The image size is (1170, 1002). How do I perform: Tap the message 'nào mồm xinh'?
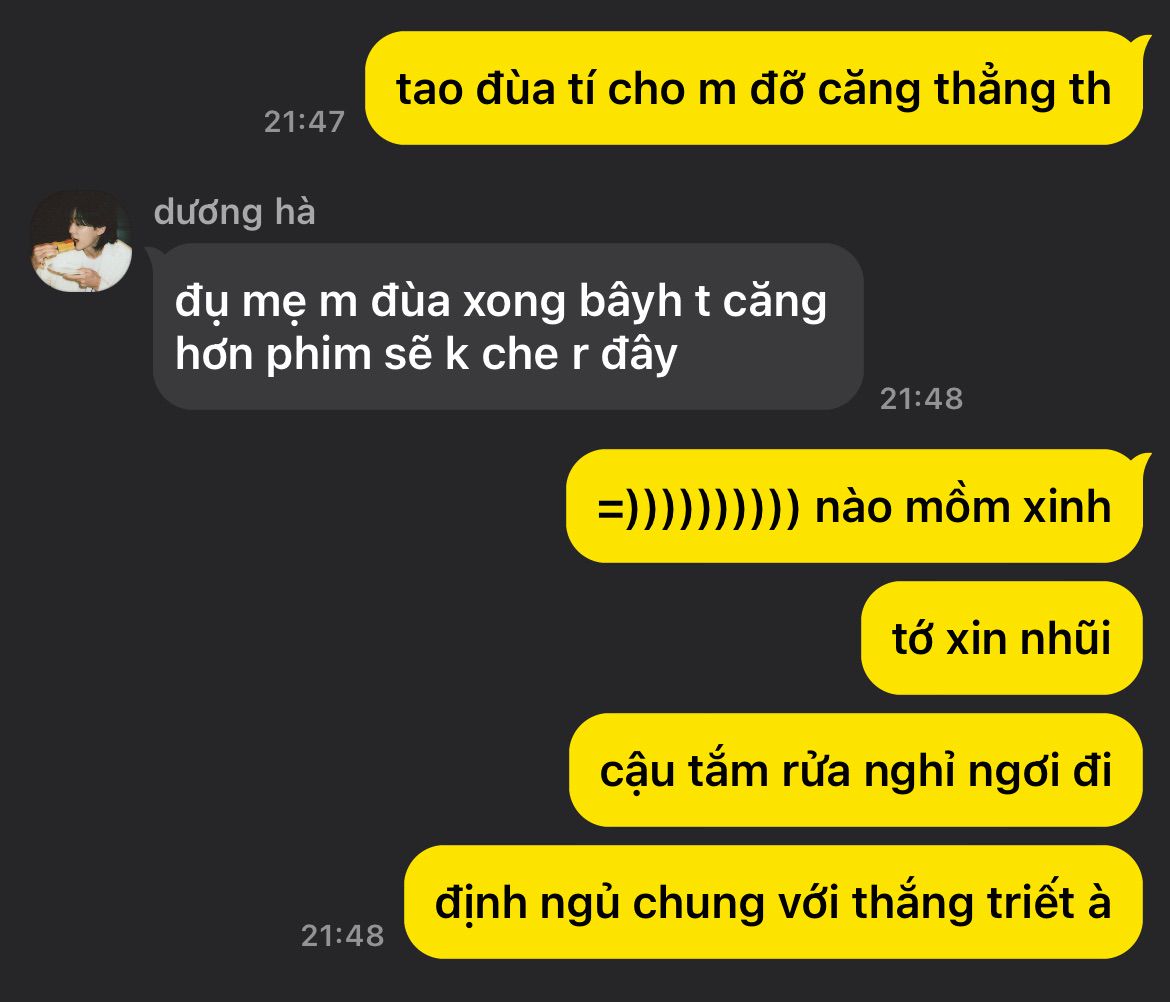(x=854, y=506)
